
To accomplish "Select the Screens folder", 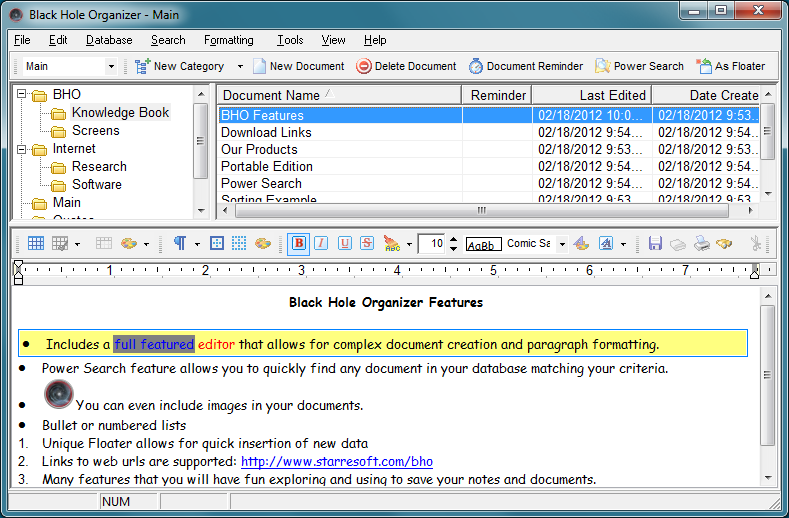I will point(96,130).
